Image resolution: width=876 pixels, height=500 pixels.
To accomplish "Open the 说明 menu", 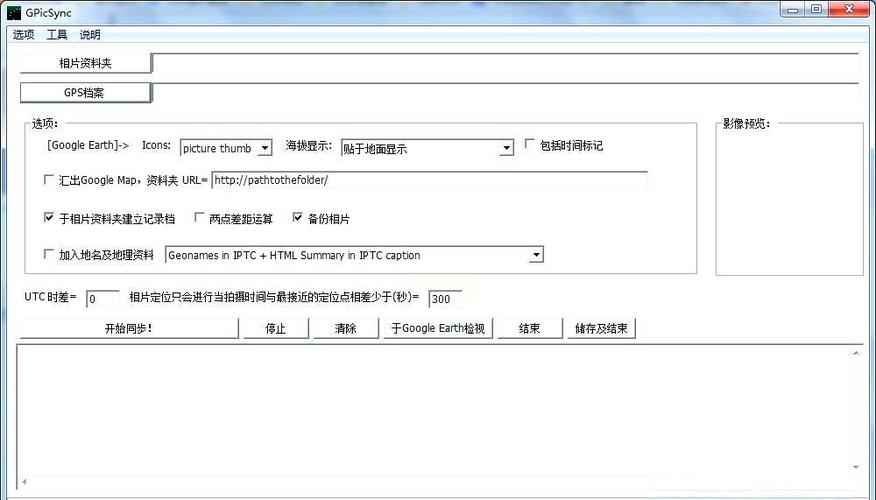I will 90,35.
